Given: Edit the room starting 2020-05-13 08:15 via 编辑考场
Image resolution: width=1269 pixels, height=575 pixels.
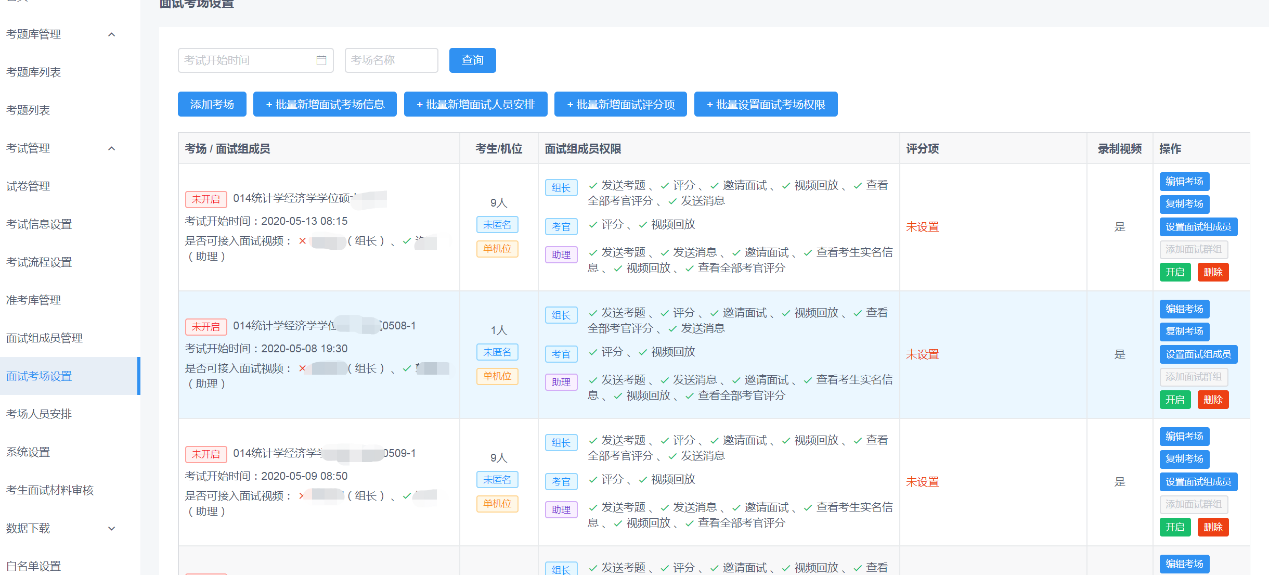Looking at the screenshot, I should click(1184, 181).
